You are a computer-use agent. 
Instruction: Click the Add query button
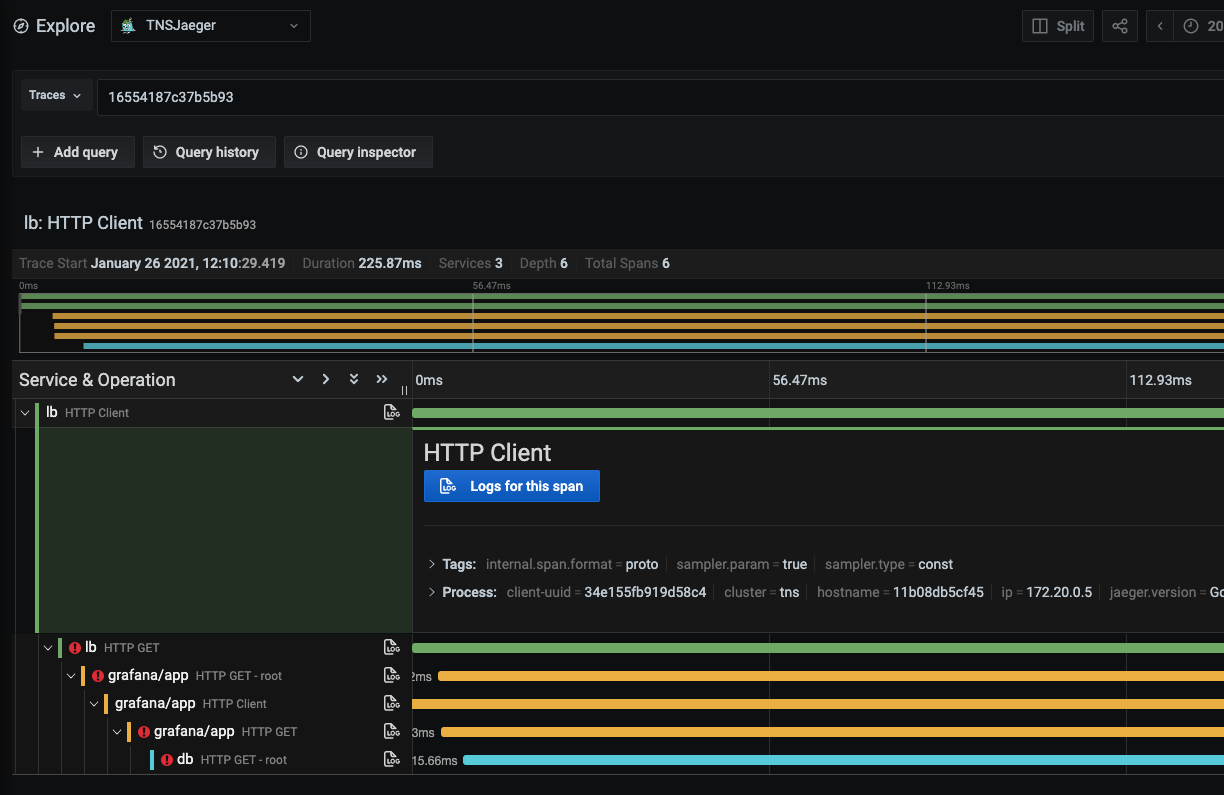pos(77,152)
